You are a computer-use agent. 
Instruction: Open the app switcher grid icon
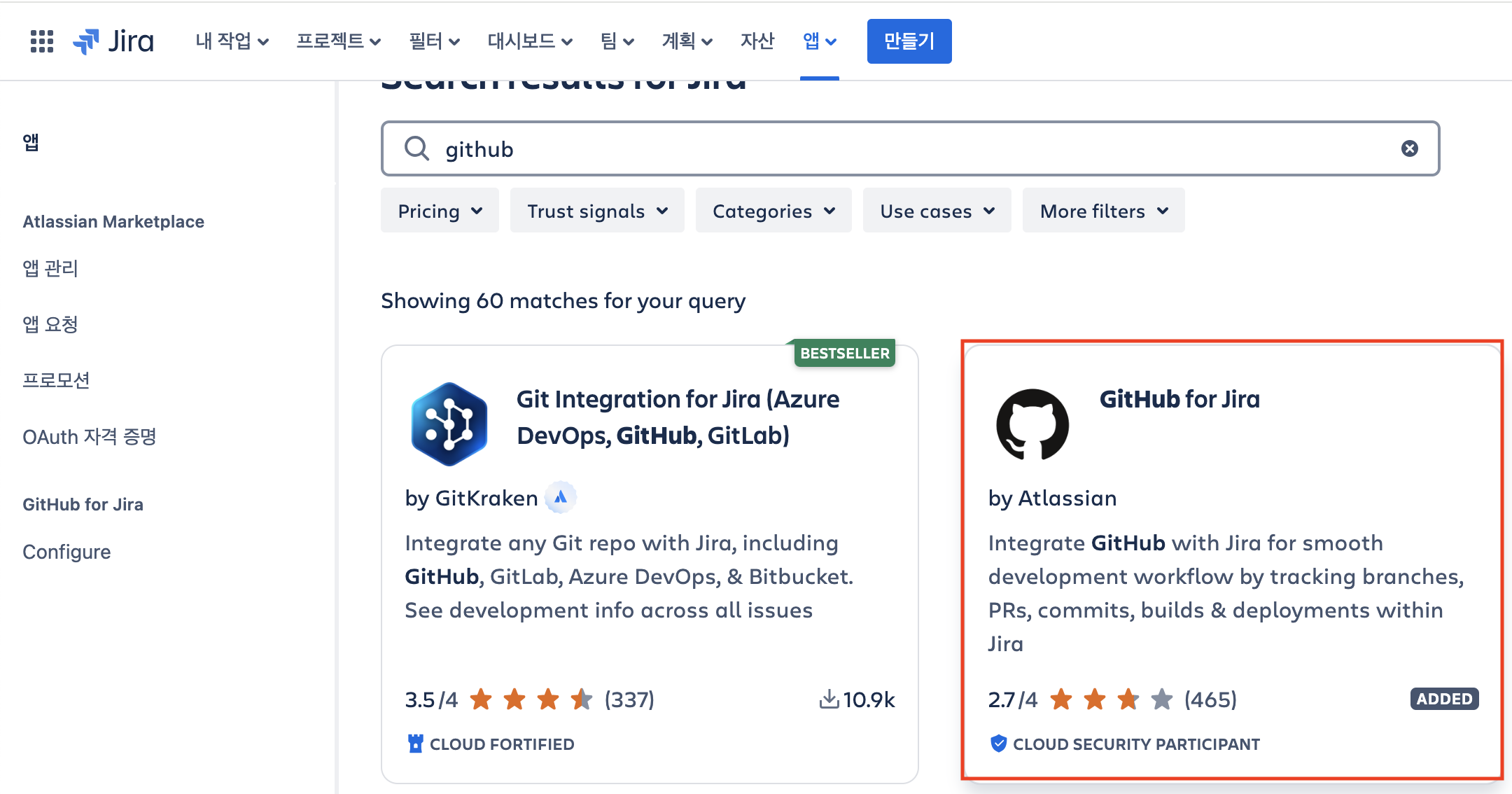(x=42, y=41)
